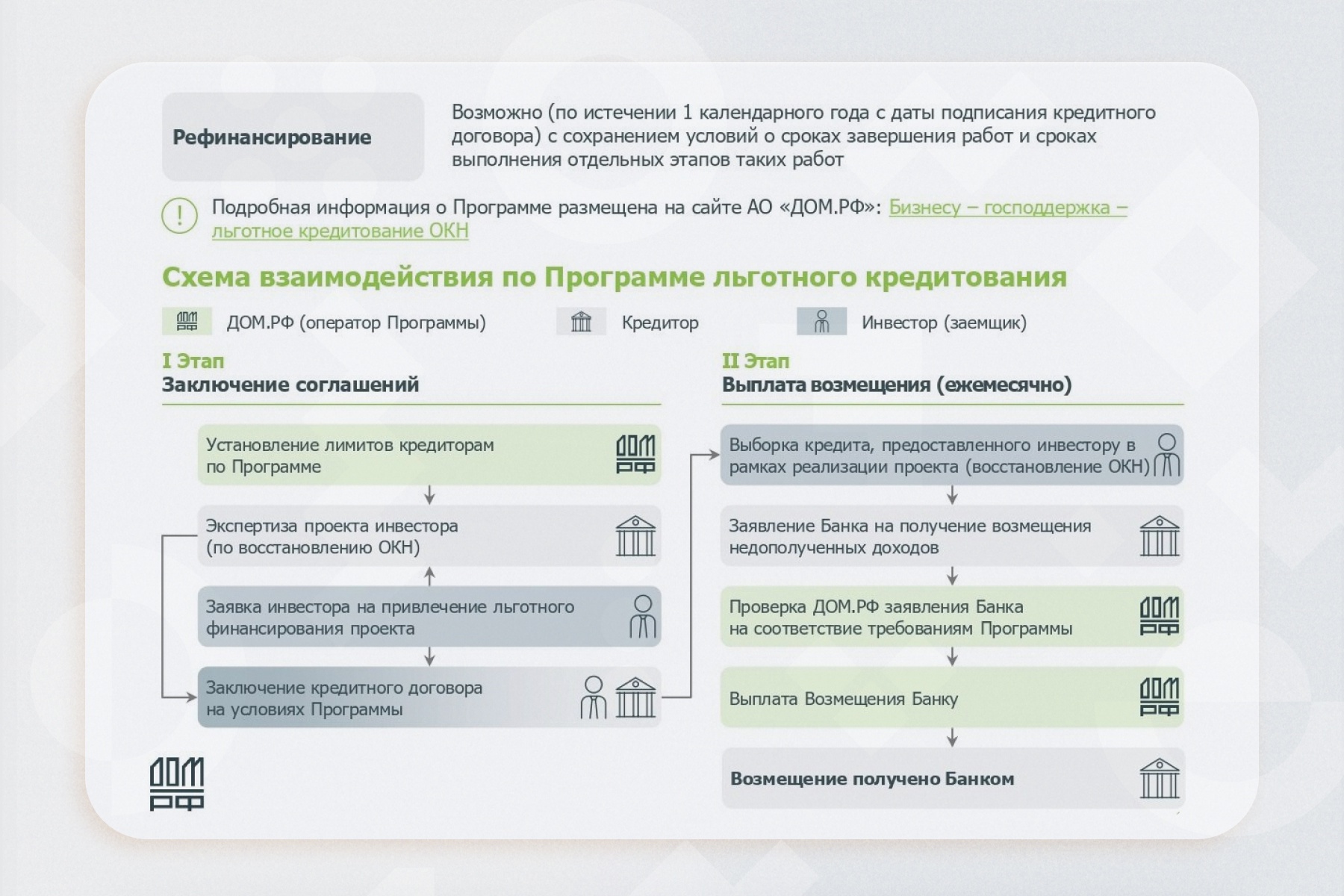Click the ДОМ.РФ legend icon beside 'оператор Программы'
This screenshot has height=896, width=1344.
pos(187,322)
